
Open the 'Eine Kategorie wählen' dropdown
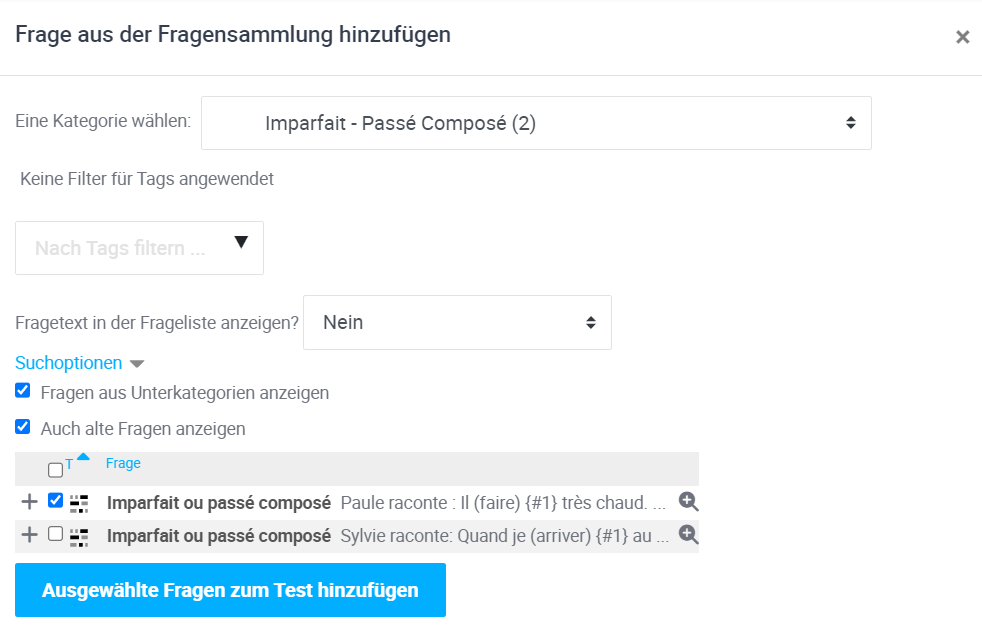(x=536, y=123)
